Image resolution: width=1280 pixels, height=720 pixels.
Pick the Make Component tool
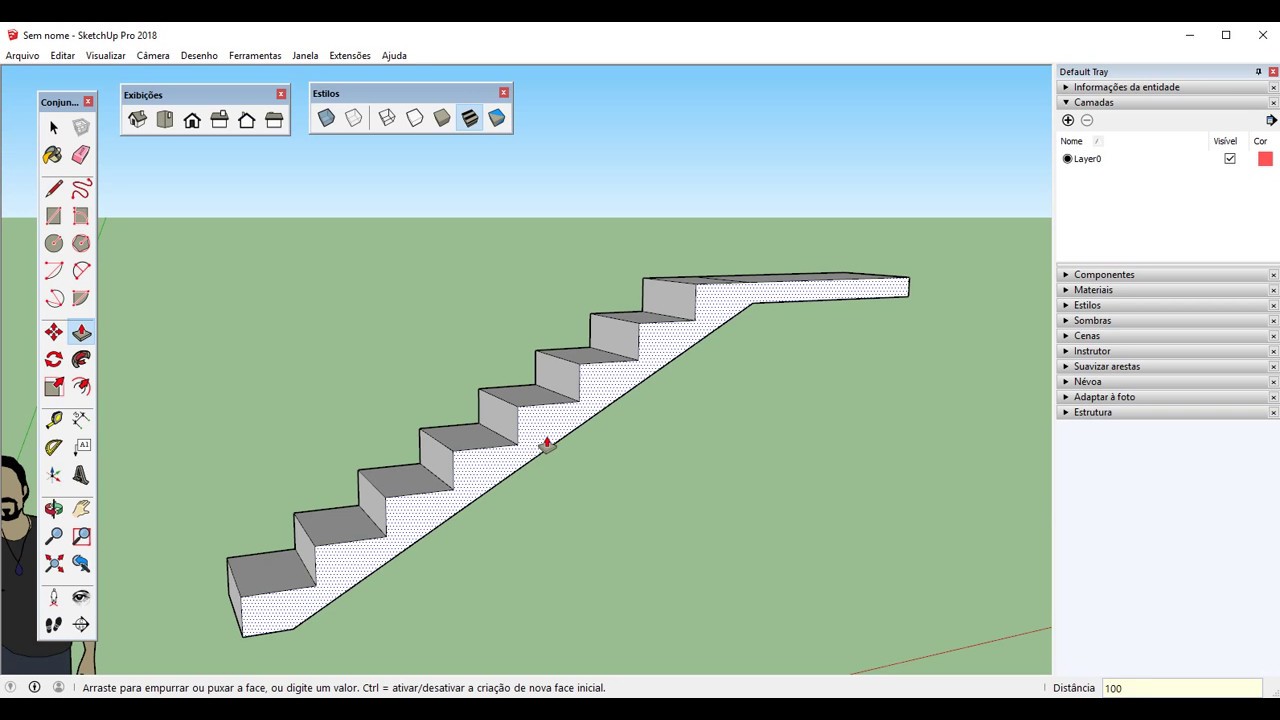coord(81,127)
